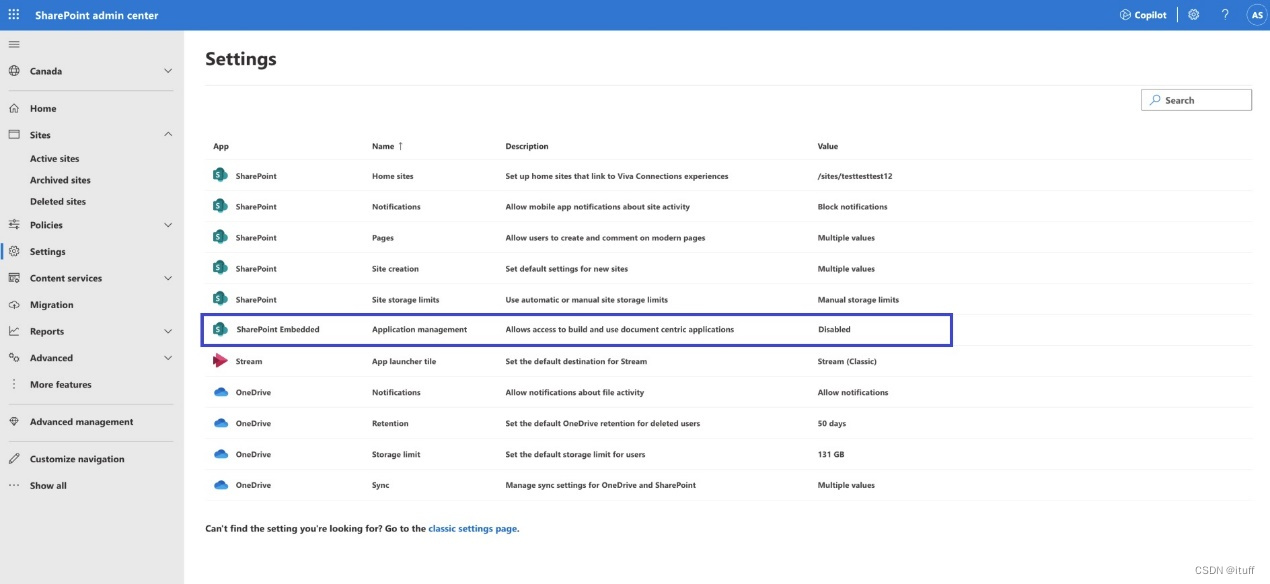Click SharePoint icon in Site storage limits row

(x=220, y=299)
